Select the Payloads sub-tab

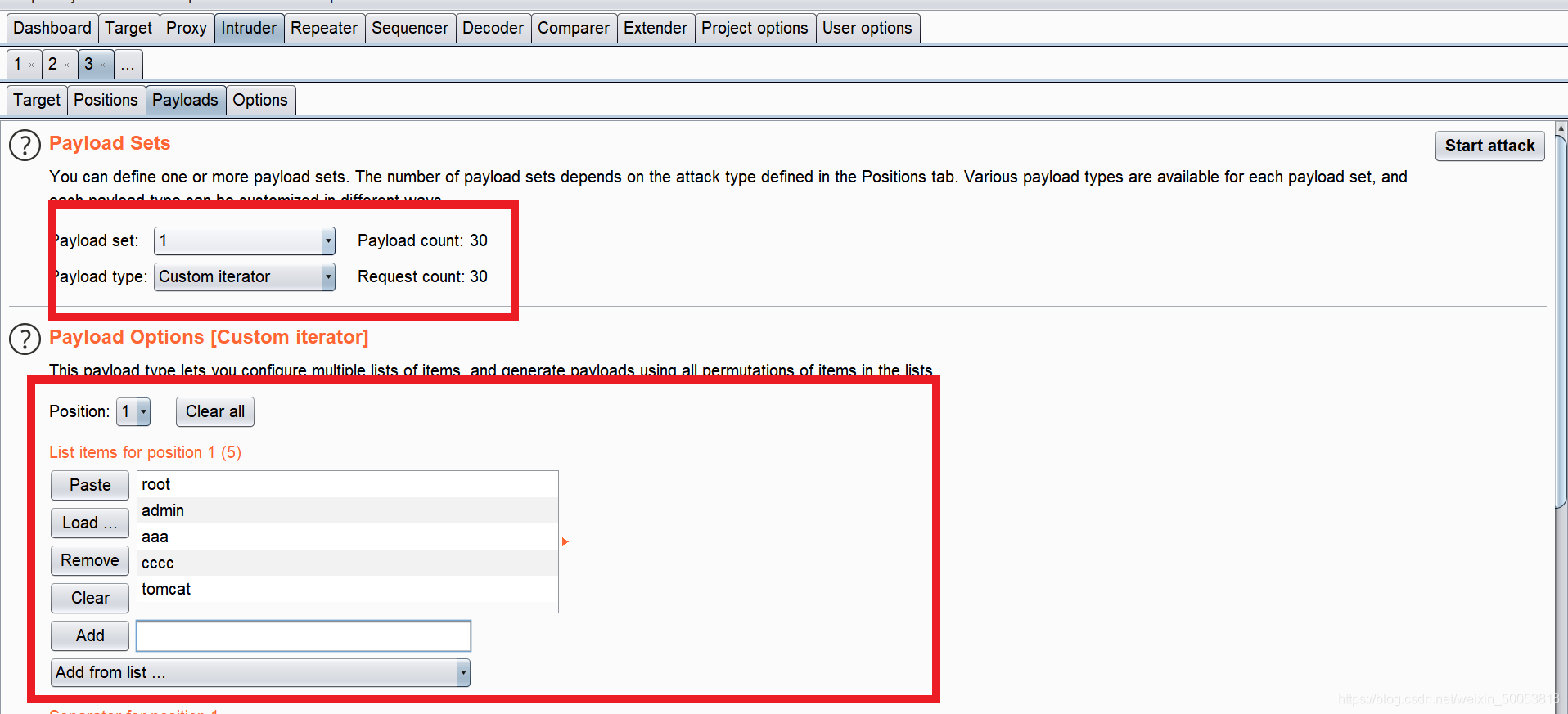click(x=186, y=100)
